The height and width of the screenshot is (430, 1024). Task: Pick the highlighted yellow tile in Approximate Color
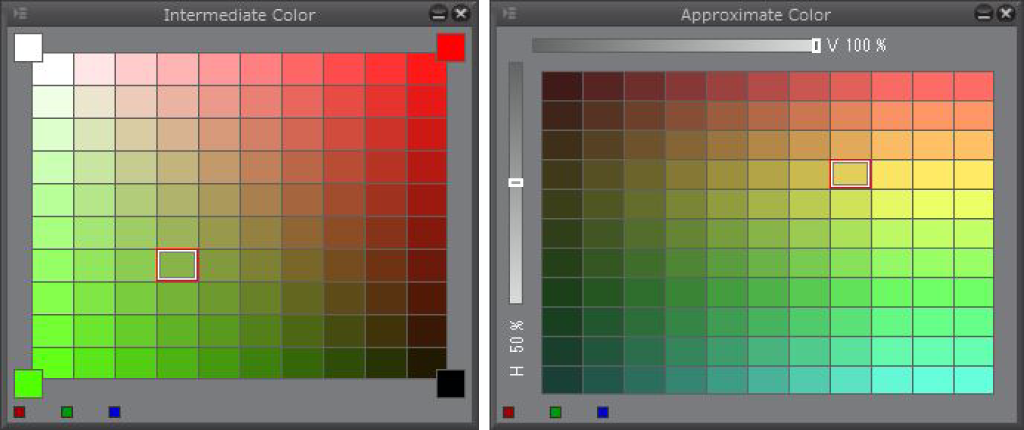coord(850,174)
